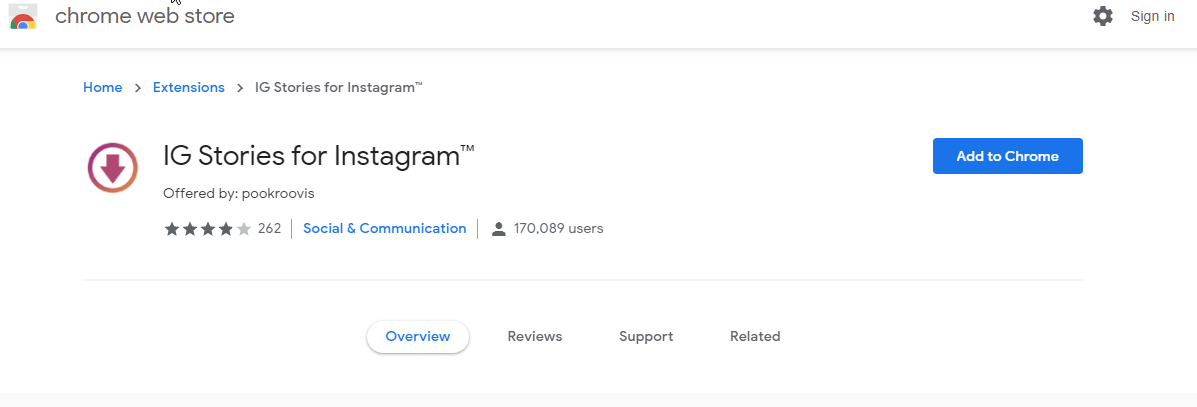
Task: Switch to the Reviews tab
Action: coord(534,337)
